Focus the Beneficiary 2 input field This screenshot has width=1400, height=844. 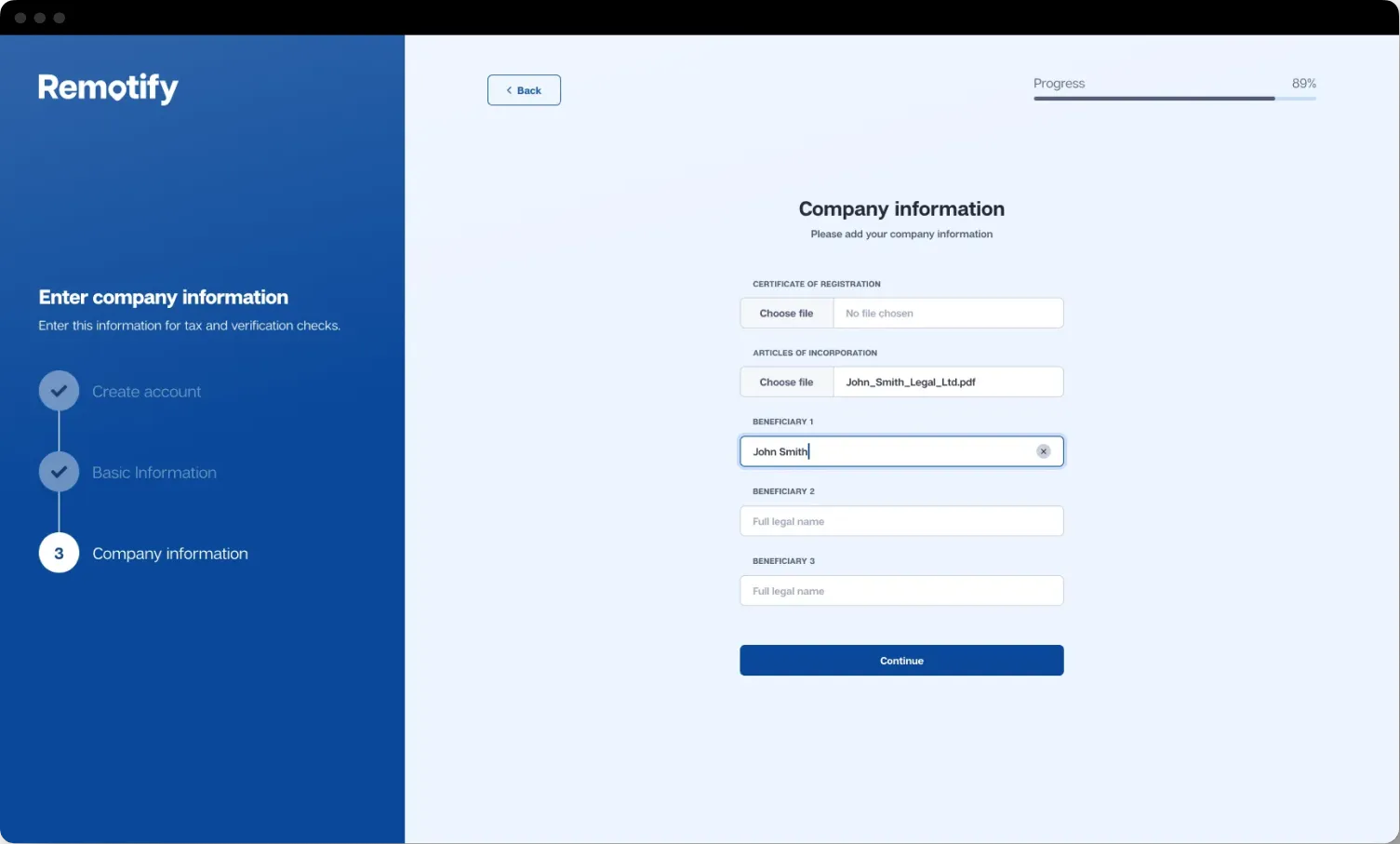(x=900, y=521)
